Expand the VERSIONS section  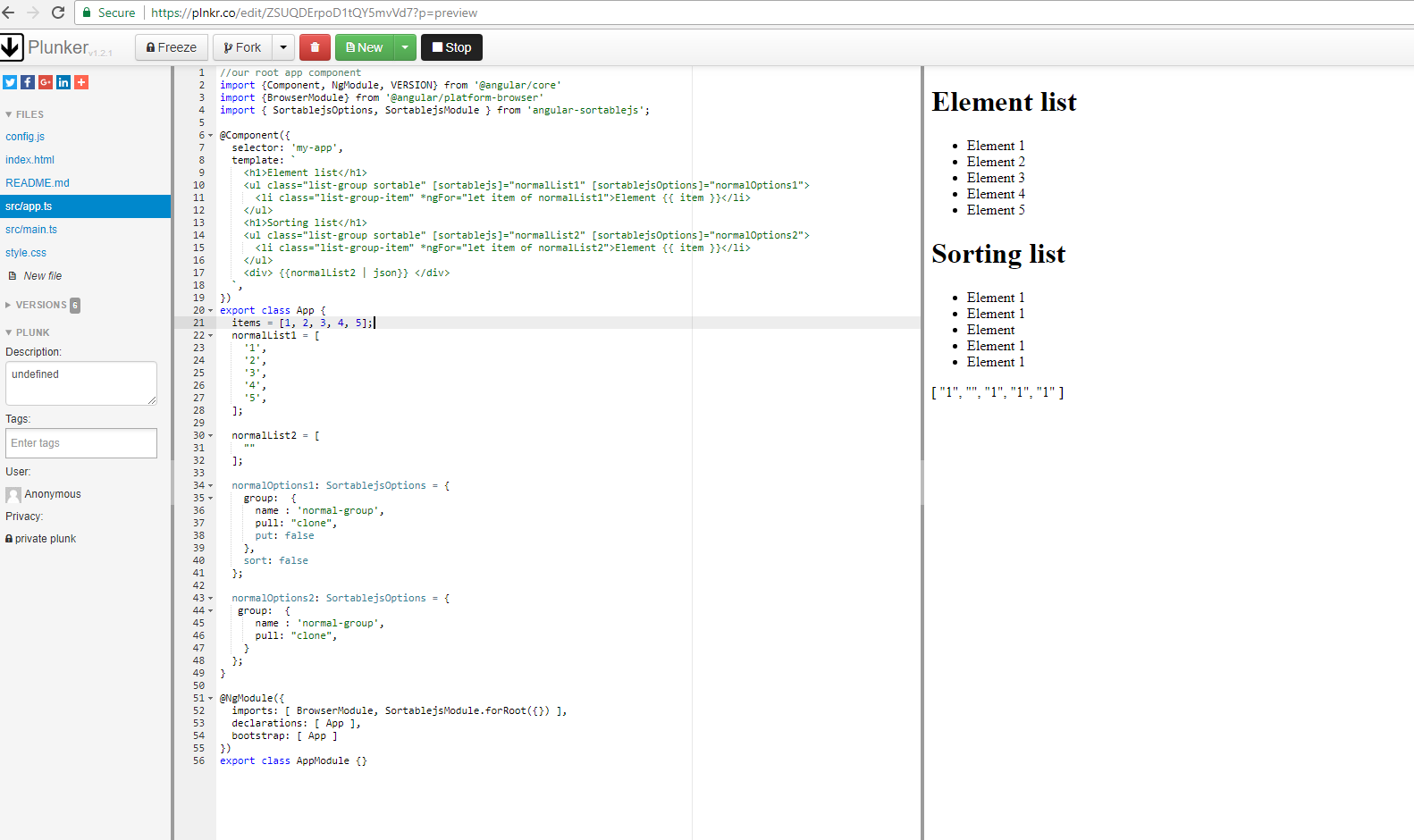36,305
